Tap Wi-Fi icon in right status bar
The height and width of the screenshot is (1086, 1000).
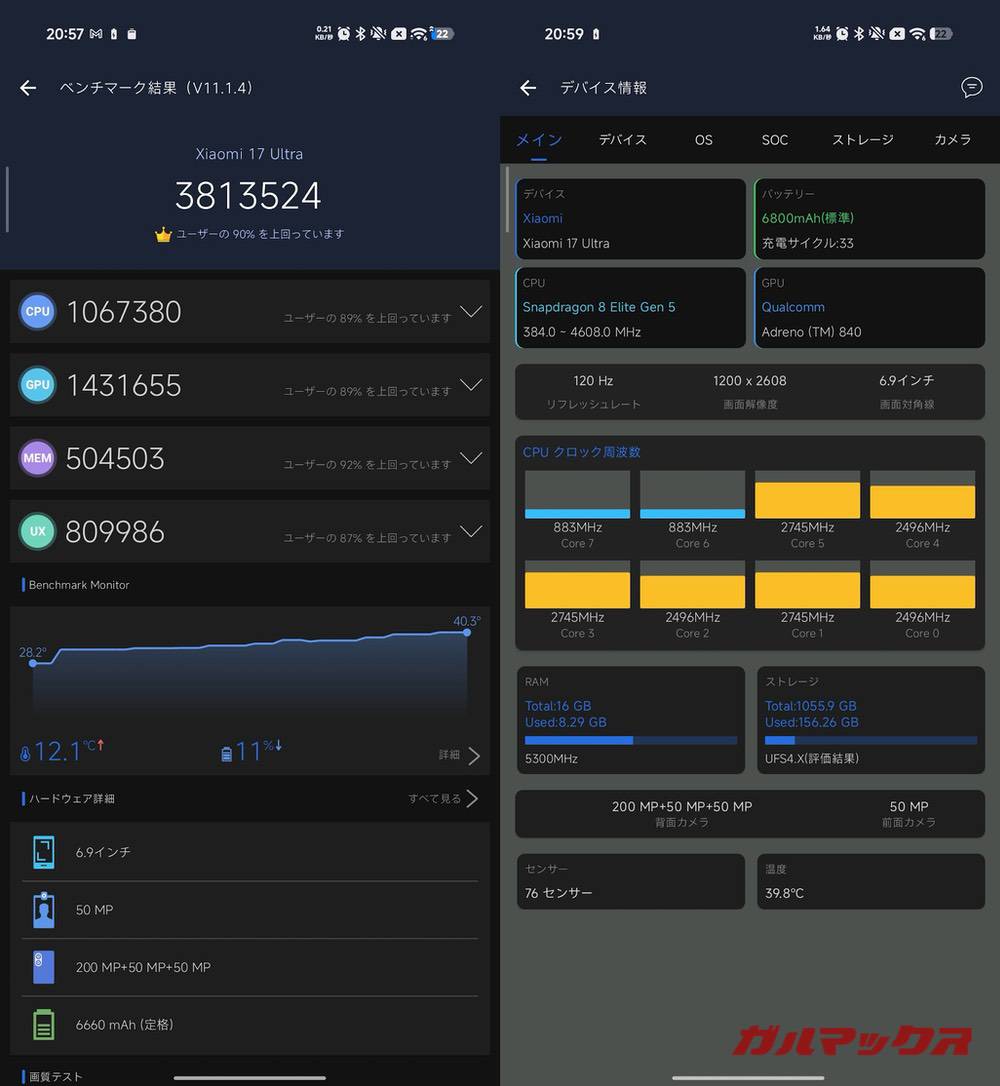pos(917,34)
